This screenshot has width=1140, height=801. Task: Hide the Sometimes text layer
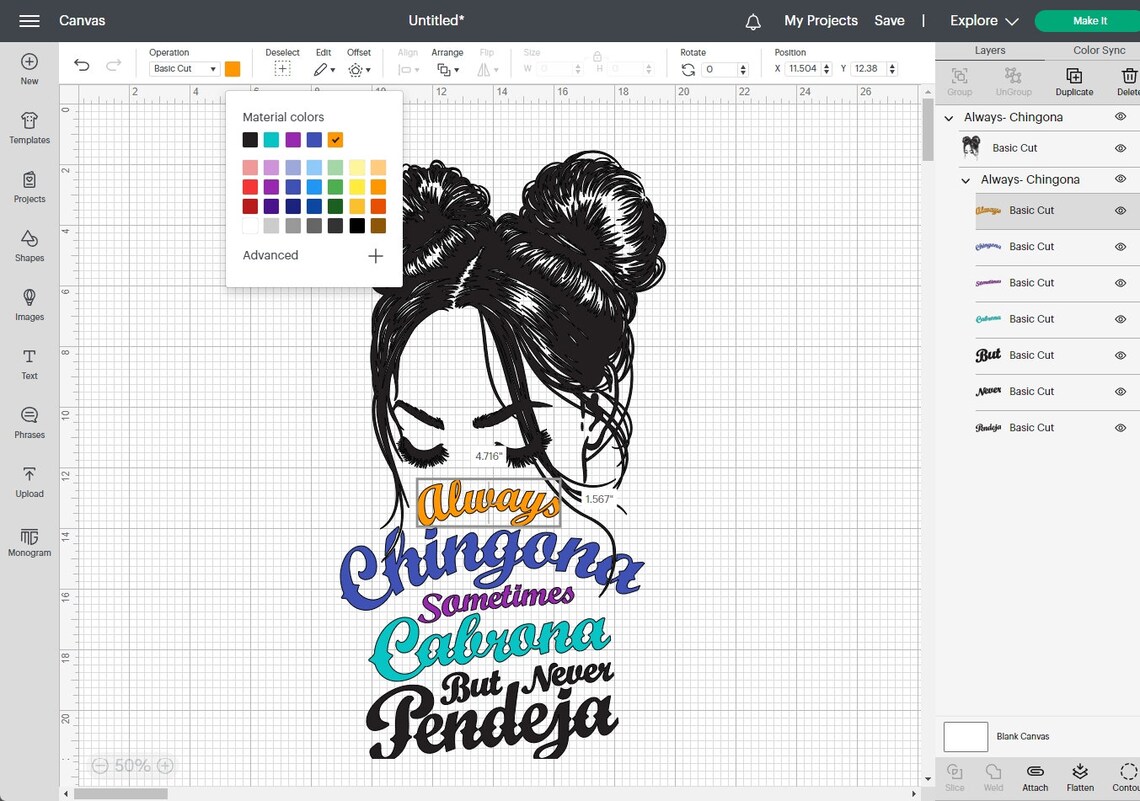point(1120,283)
